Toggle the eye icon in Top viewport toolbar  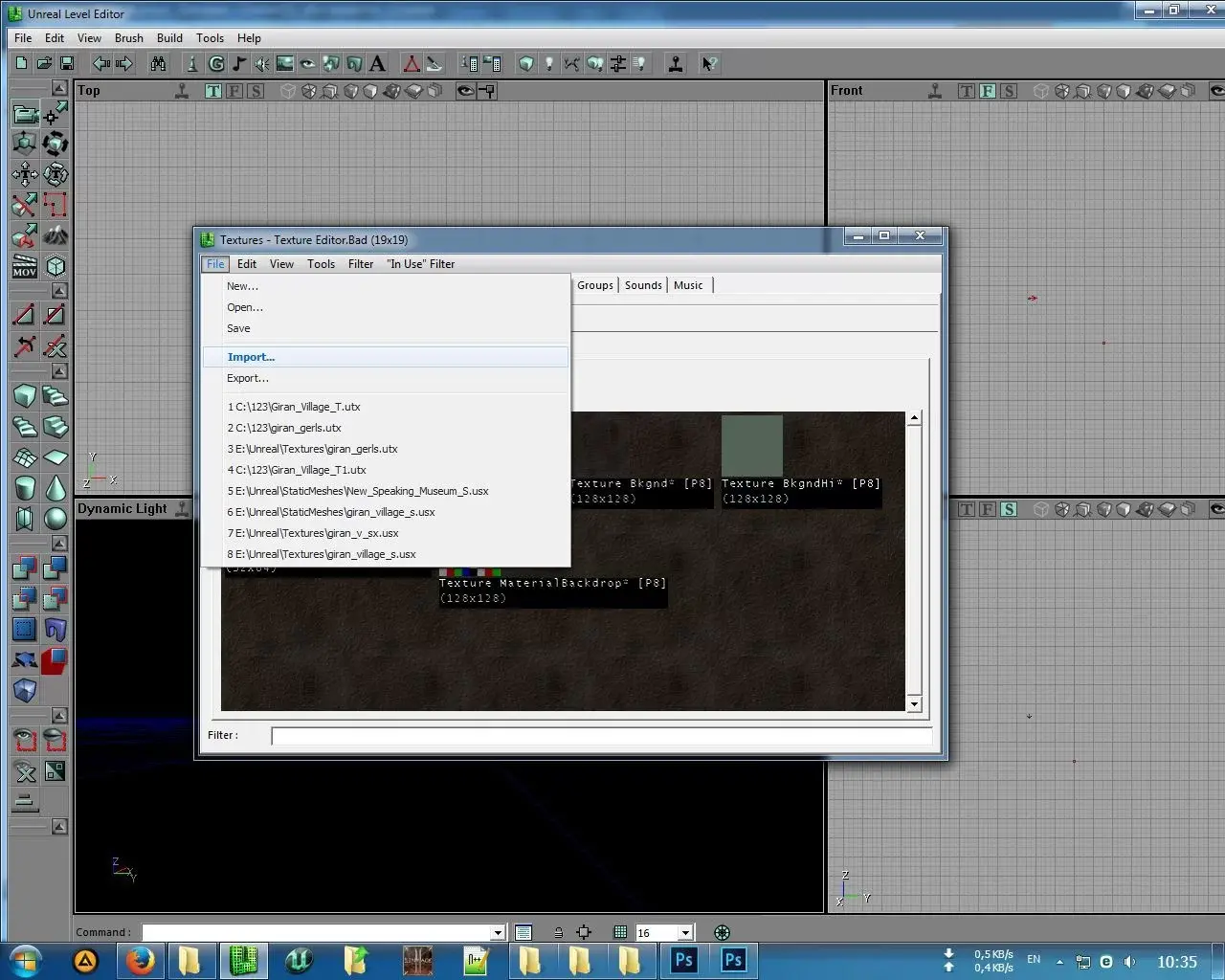coord(466,91)
